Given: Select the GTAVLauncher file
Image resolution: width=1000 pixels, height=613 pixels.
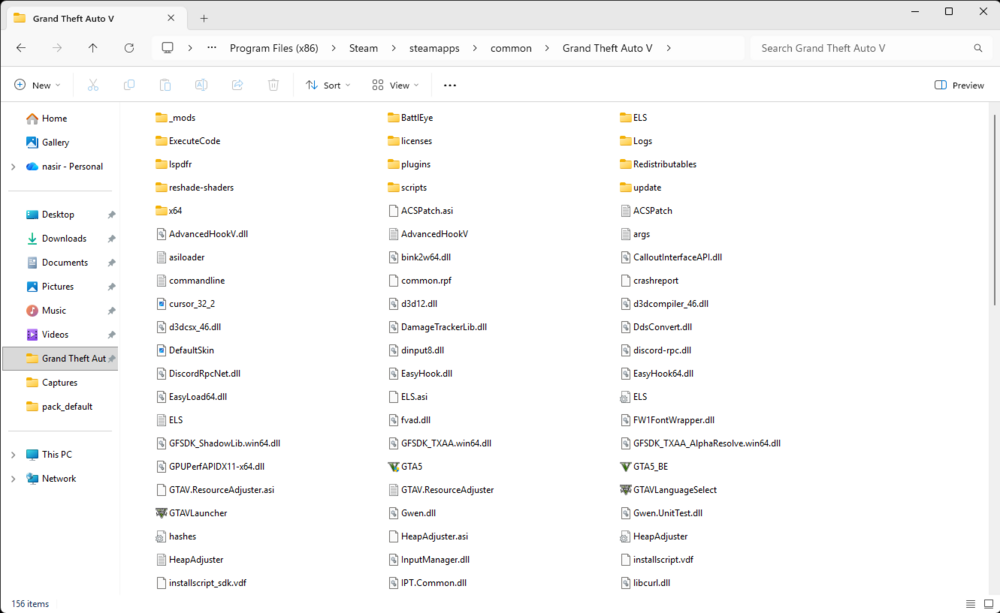Looking at the screenshot, I should coord(191,513).
